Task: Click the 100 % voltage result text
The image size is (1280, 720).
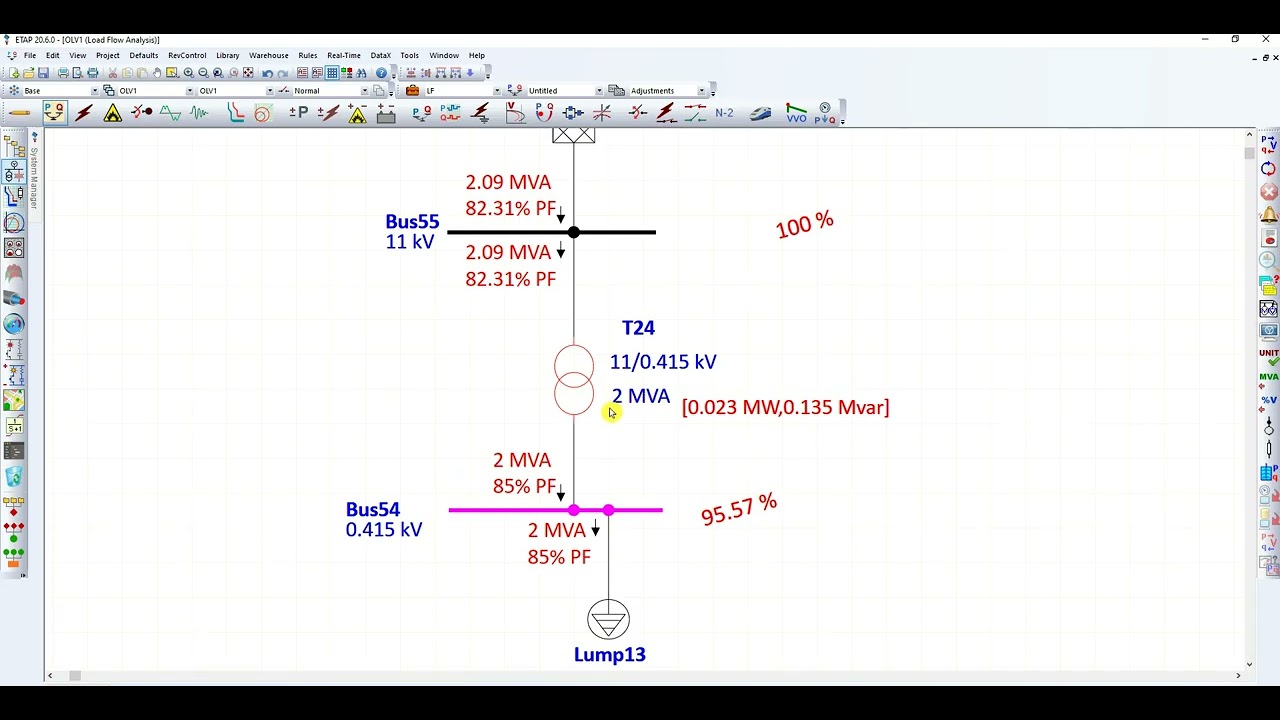Action: pyautogui.click(x=804, y=224)
